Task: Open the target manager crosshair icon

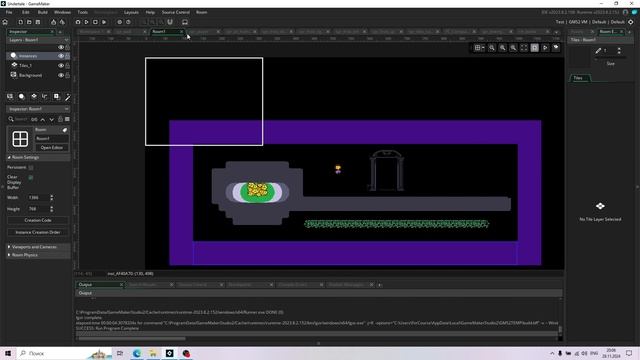Action: tap(631, 22)
